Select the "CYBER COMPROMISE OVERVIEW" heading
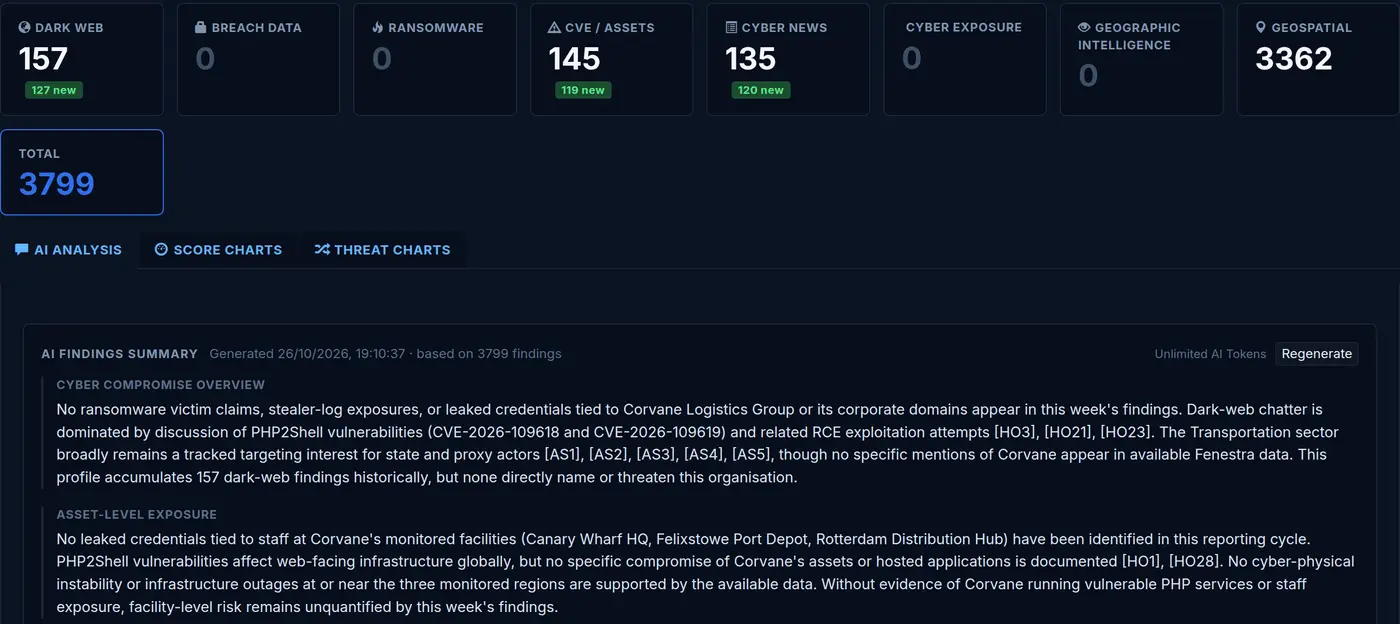 pos(161,385)
